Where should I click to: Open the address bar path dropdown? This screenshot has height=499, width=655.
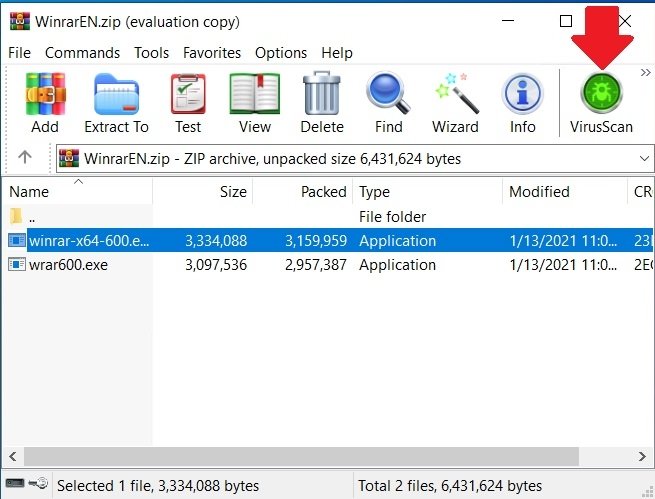pyautogui.click(x=644, y=159)
